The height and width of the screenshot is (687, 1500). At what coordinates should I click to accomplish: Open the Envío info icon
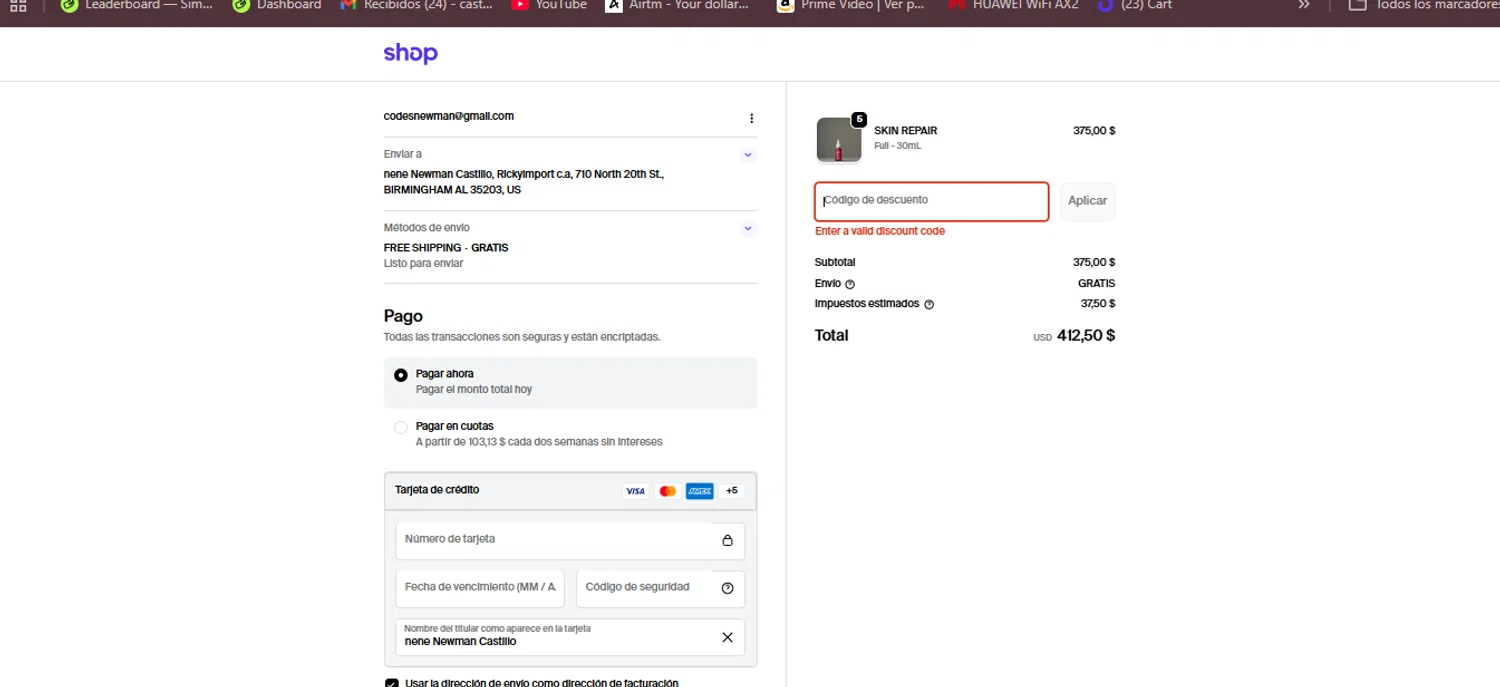(x=850, y=284)
